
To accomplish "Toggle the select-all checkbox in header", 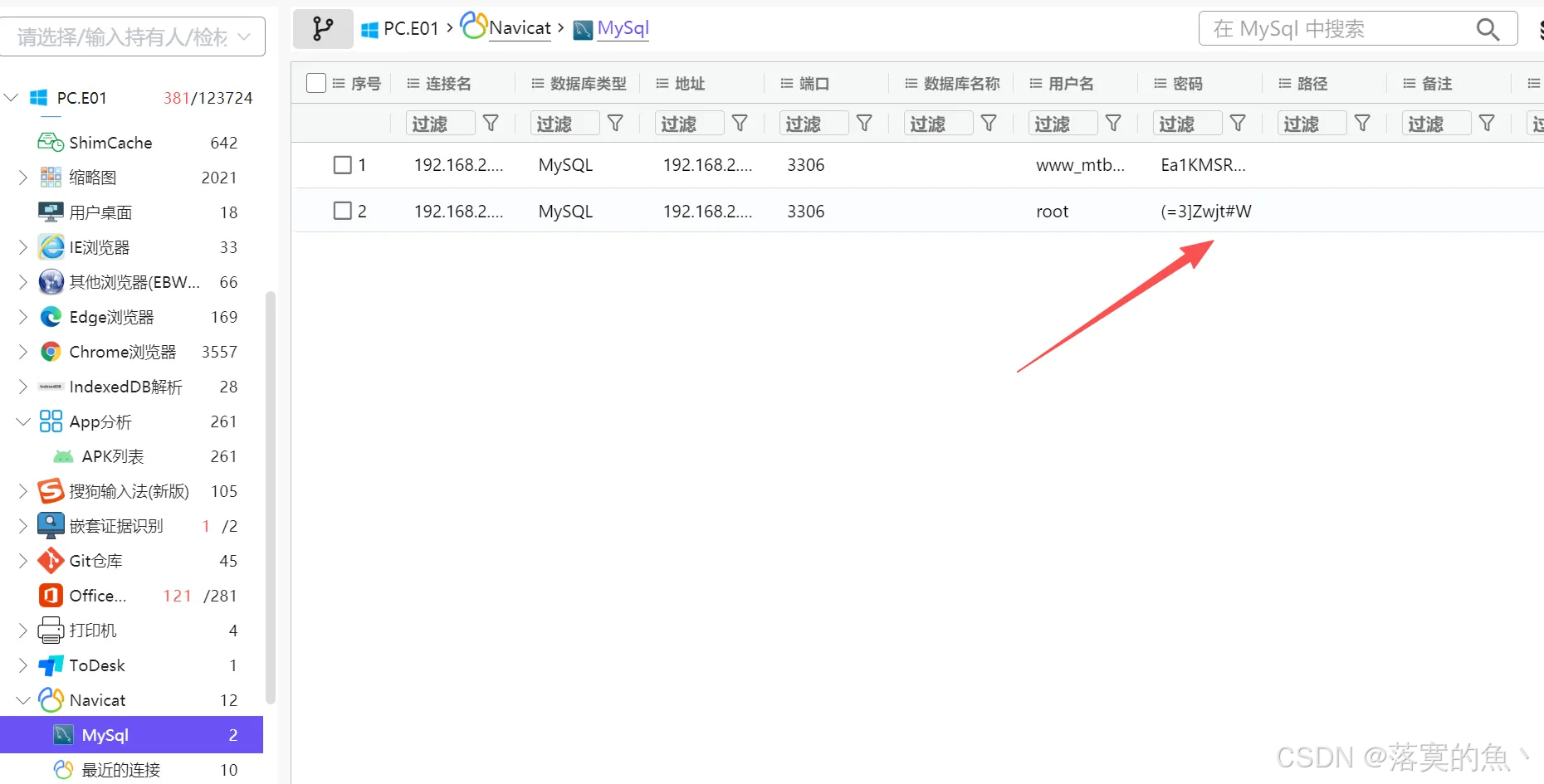I will point(316,83).
